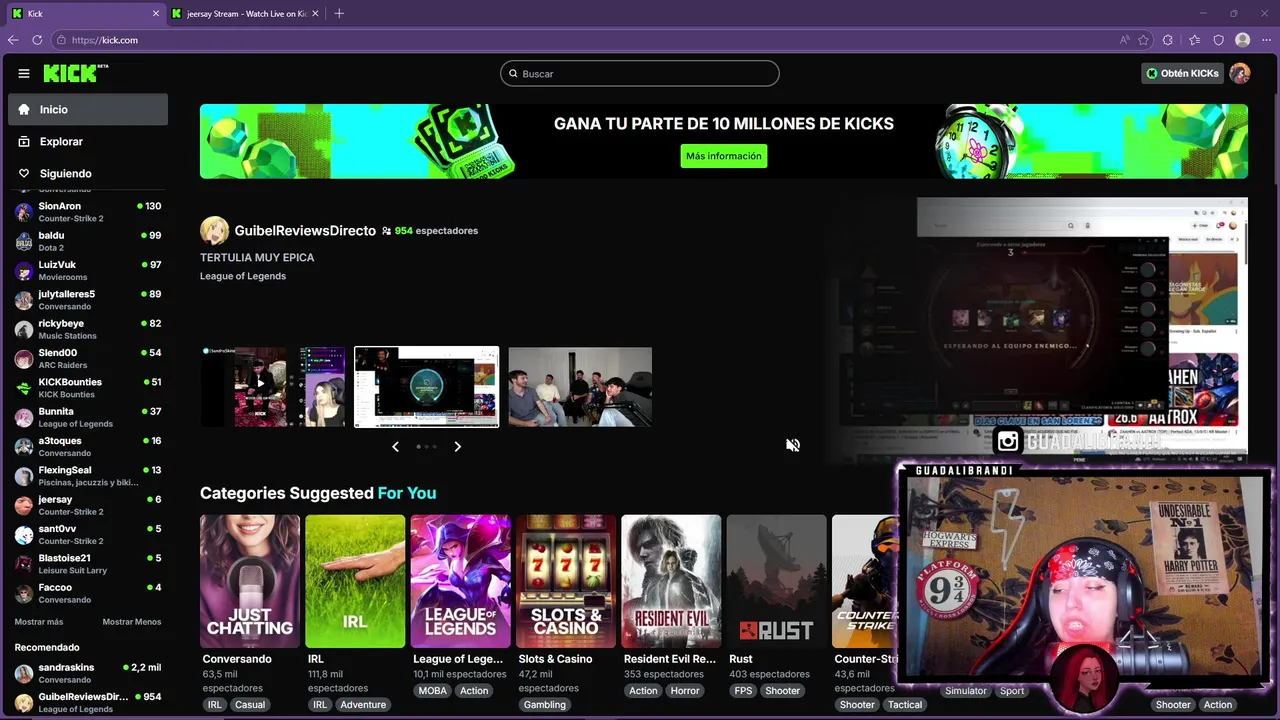The width and height of the screenshot is (1280, 720).
Task: Unmute the featured stream preview
Action: point(793,445)
